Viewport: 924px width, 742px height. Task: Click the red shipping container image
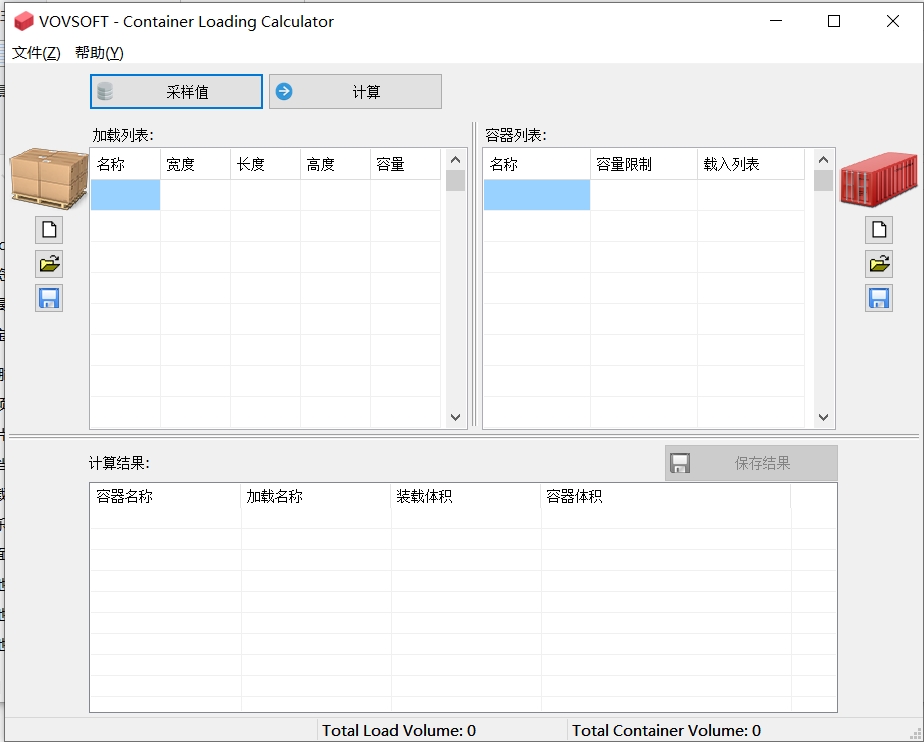879,179
